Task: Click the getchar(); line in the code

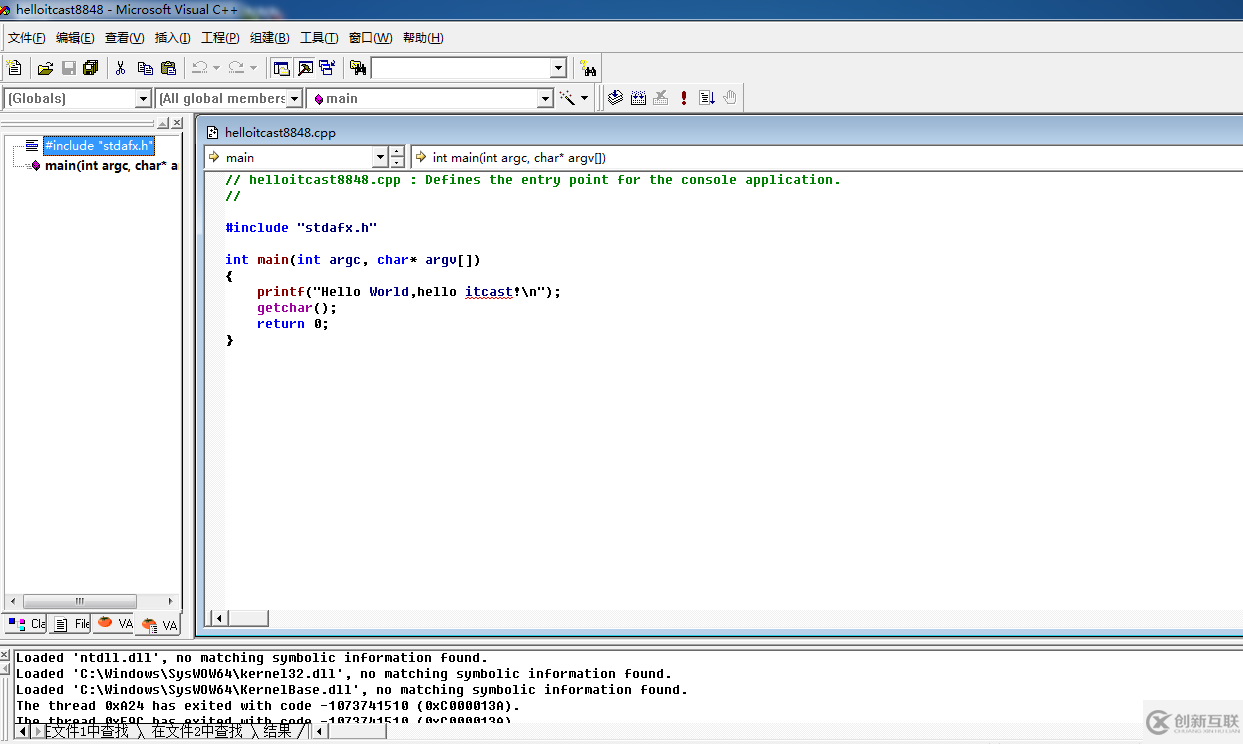Action: [297, 308]
